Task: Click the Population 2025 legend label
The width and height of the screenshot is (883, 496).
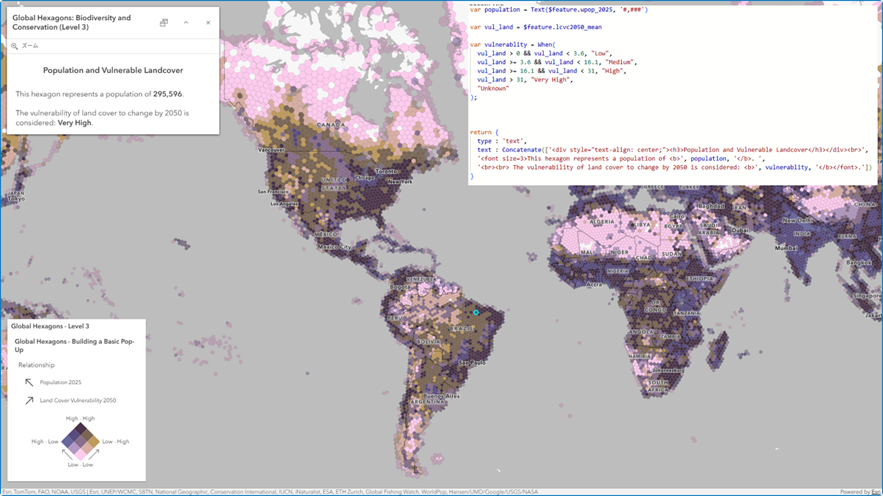Action: point(60,382)
